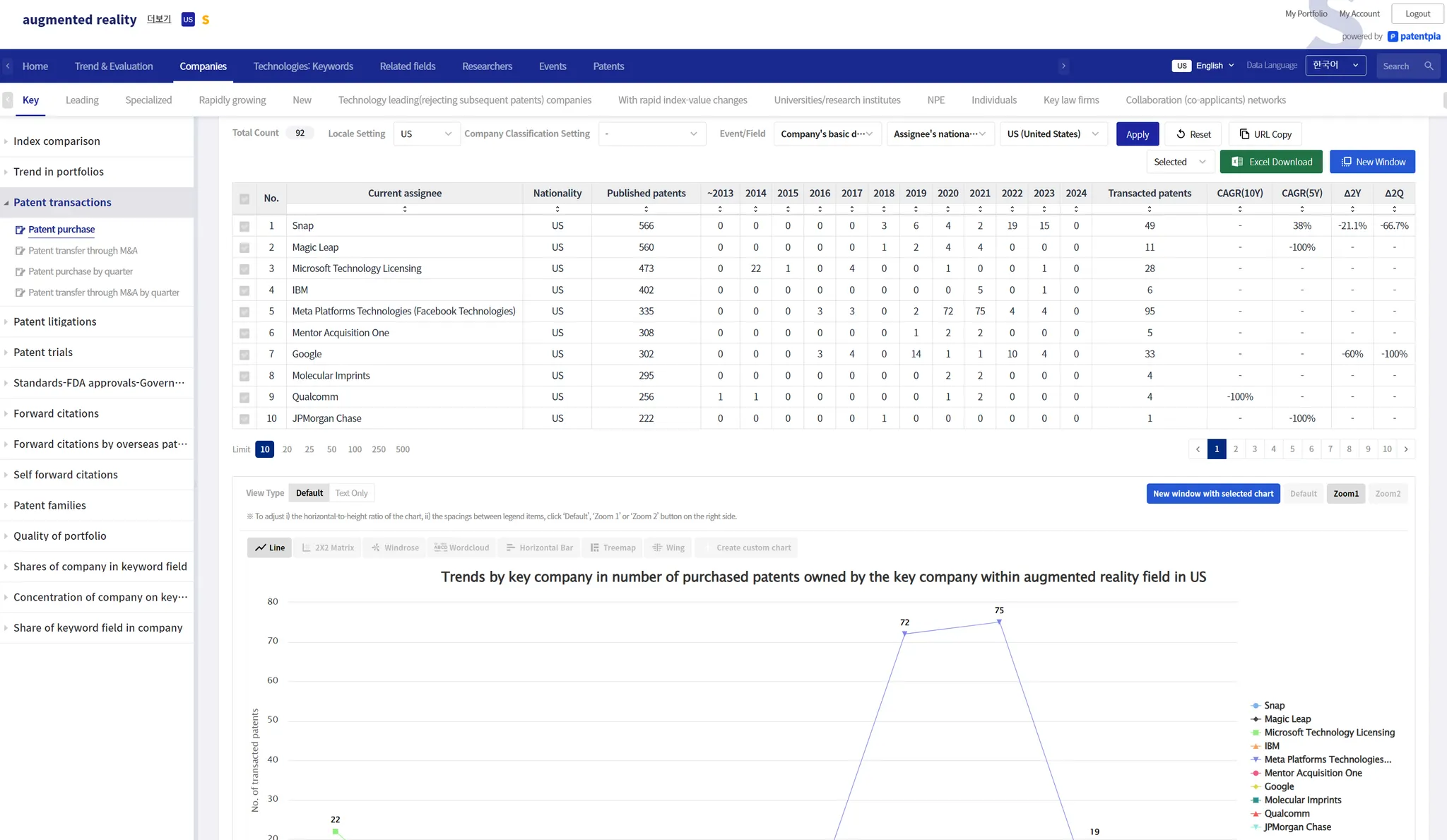The width and height of the screenshot is (1447, 840).
Task: Switch to the Specialized companies tab
Action: click(148, 100)
